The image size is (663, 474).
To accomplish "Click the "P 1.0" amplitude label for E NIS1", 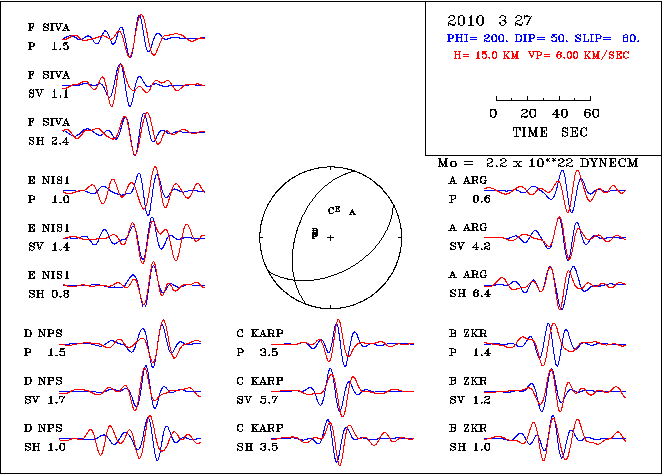I will tap(49, 199).
